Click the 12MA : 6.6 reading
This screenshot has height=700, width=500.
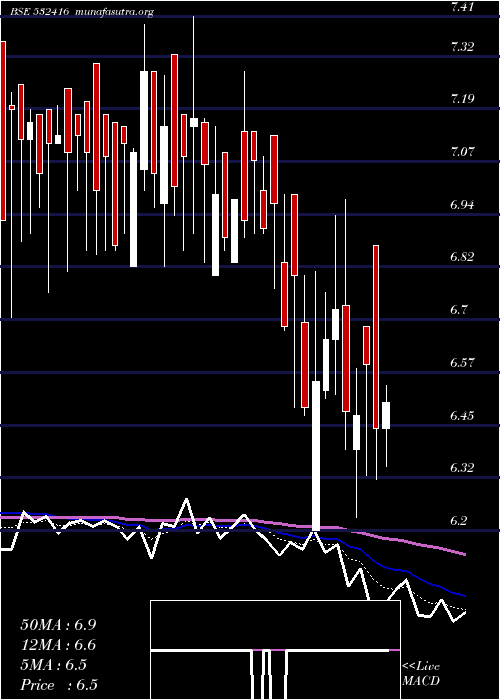point(58,645)
